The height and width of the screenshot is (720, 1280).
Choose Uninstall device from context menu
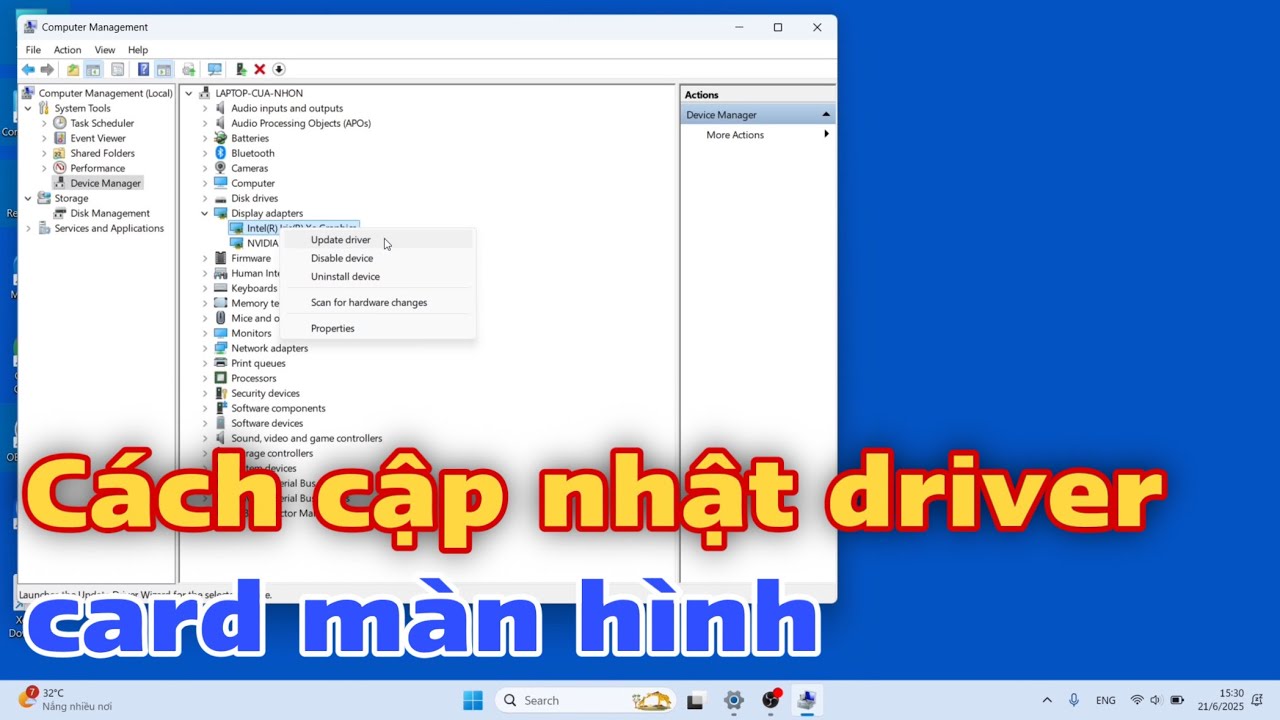pos(378,276)
